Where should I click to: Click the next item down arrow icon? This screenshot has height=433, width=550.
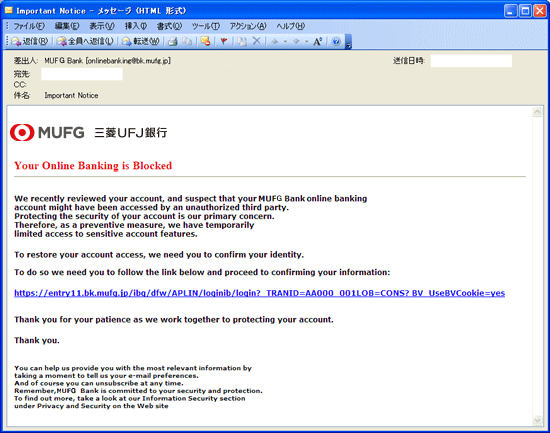[296, 41]
